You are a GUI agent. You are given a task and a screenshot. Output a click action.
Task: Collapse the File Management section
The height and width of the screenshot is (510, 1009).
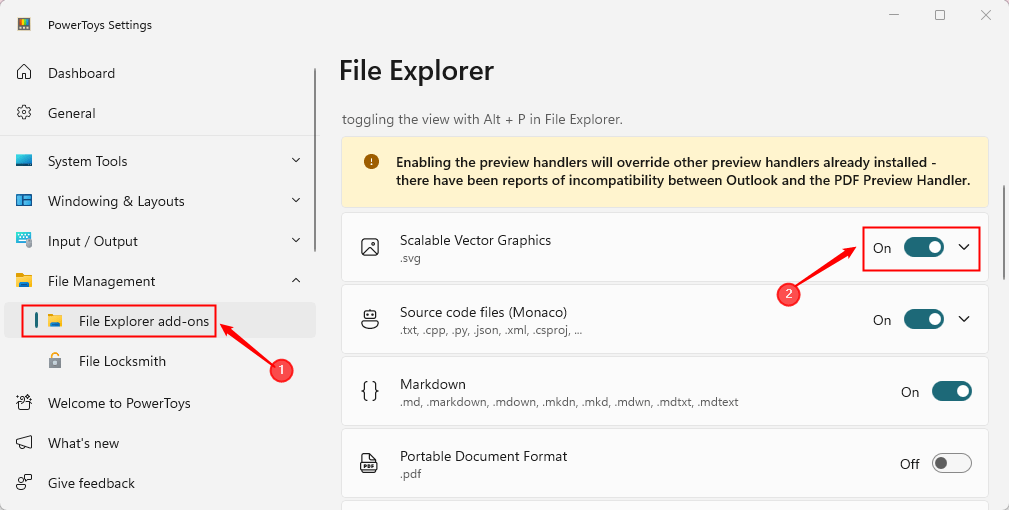pos(296,281)
